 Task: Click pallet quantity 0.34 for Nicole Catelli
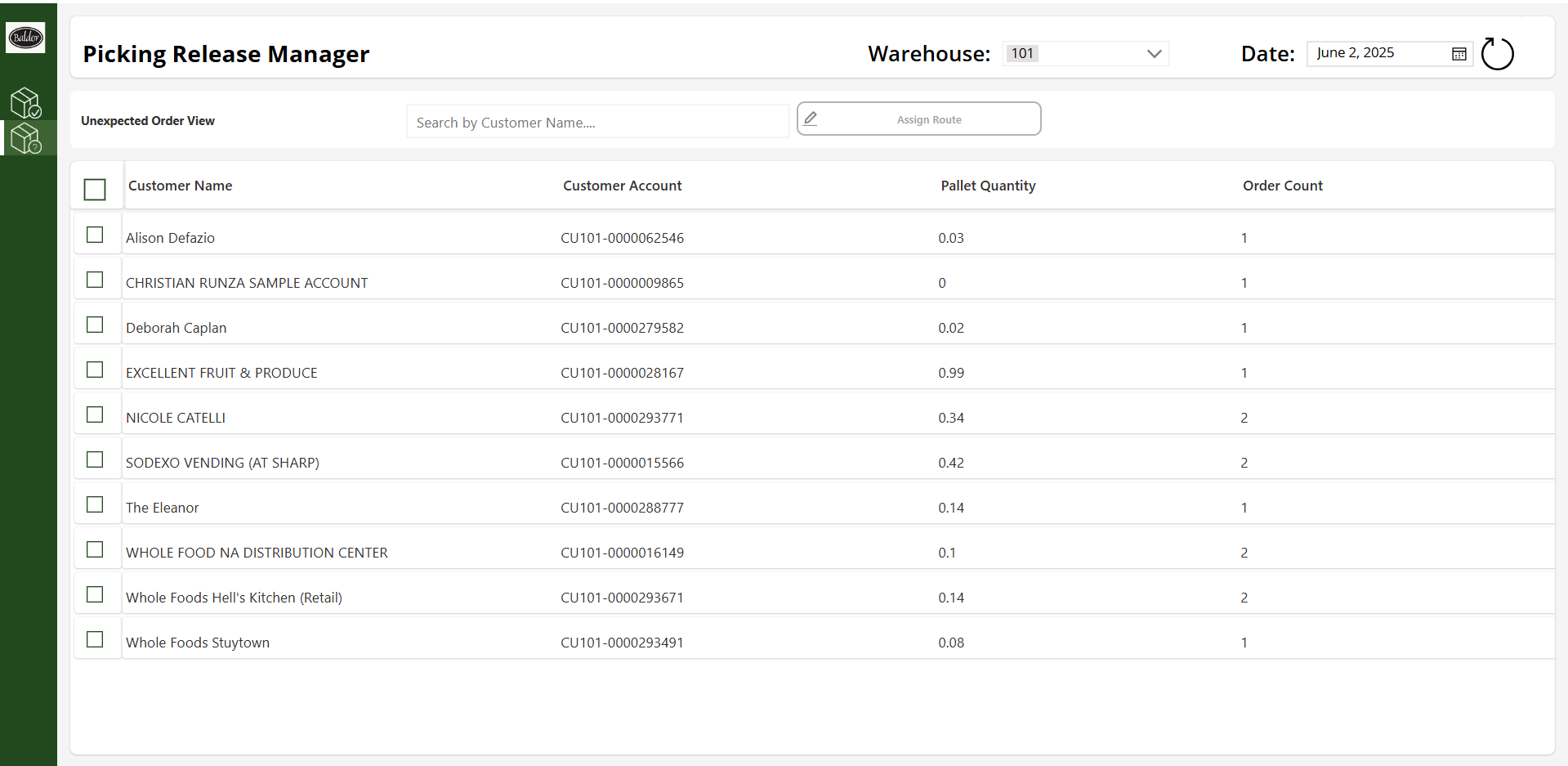951,418
